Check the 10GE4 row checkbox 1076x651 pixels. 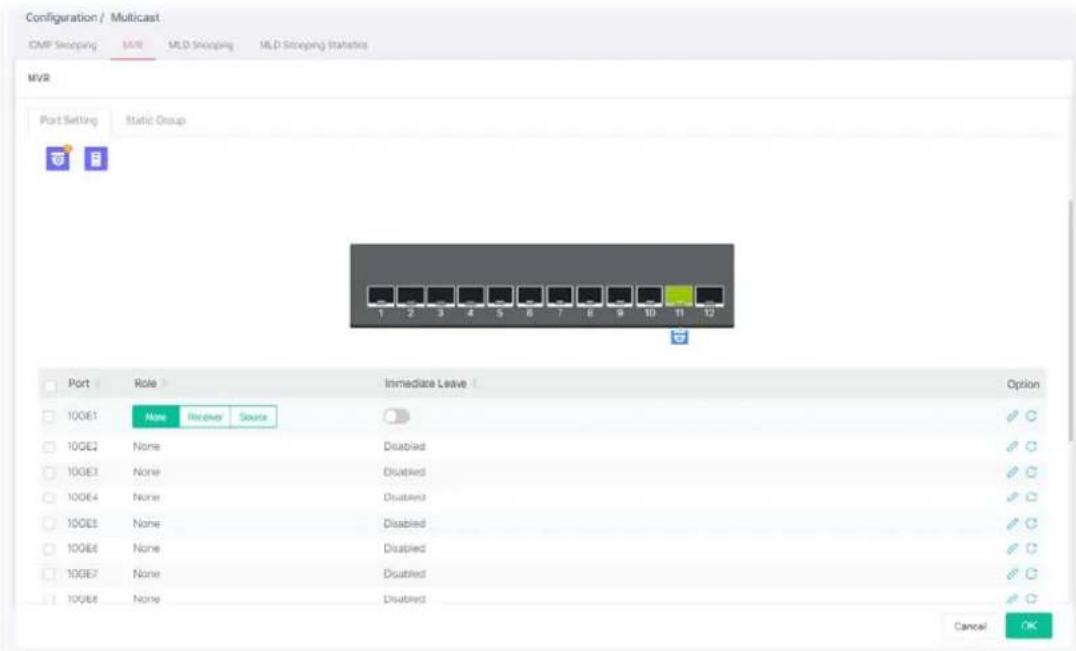pyautogui.click(x=49, y=497)
